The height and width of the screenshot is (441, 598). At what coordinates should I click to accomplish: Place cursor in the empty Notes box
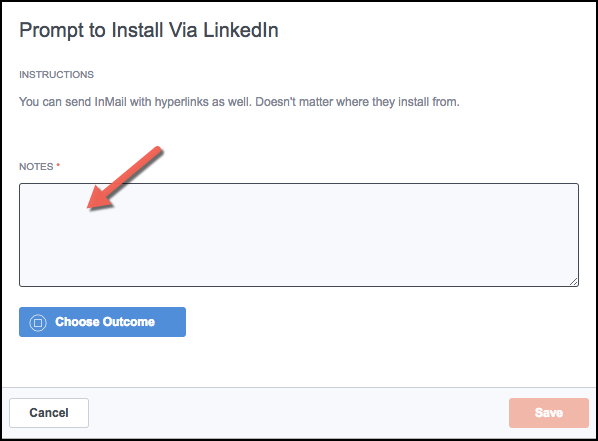(299, 235)
